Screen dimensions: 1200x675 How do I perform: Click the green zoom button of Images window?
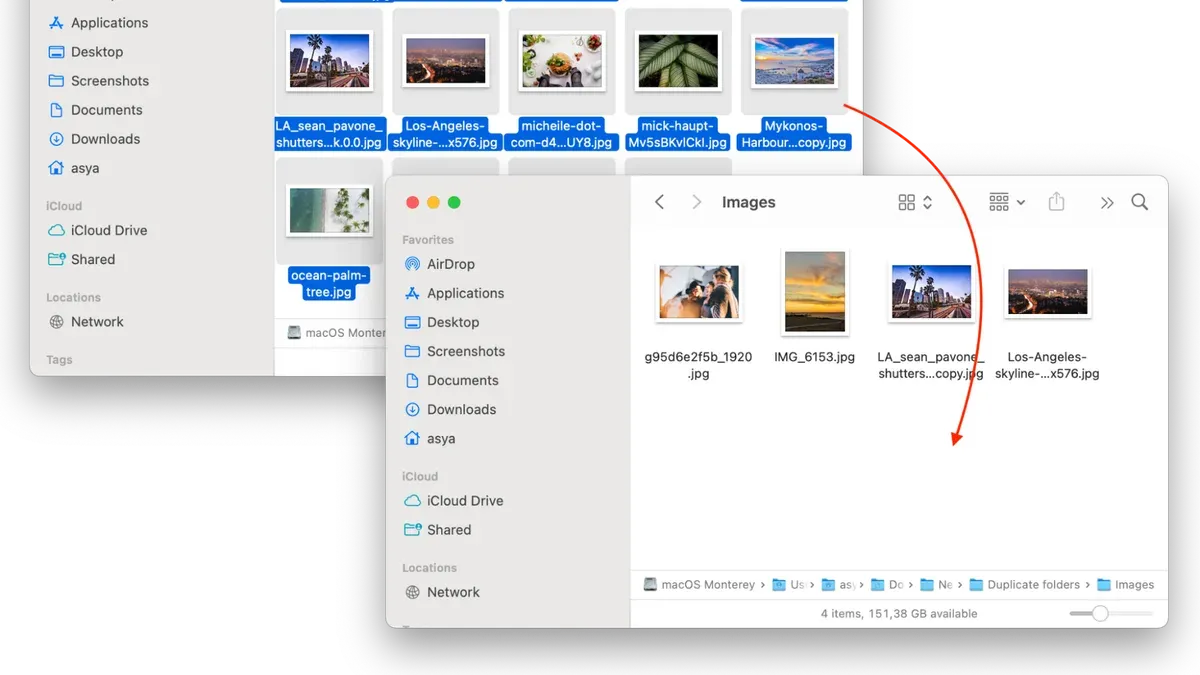pos(454,202)
